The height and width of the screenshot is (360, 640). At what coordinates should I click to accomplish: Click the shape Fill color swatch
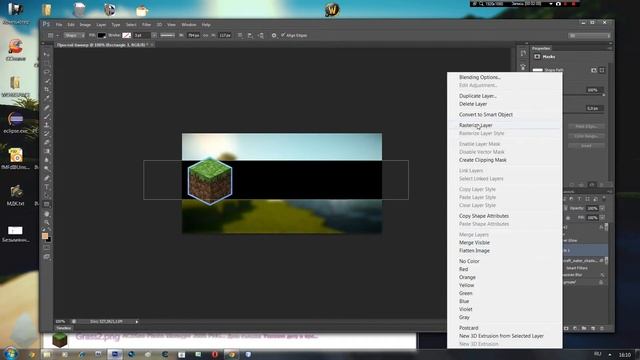click(x=101, y=36)
